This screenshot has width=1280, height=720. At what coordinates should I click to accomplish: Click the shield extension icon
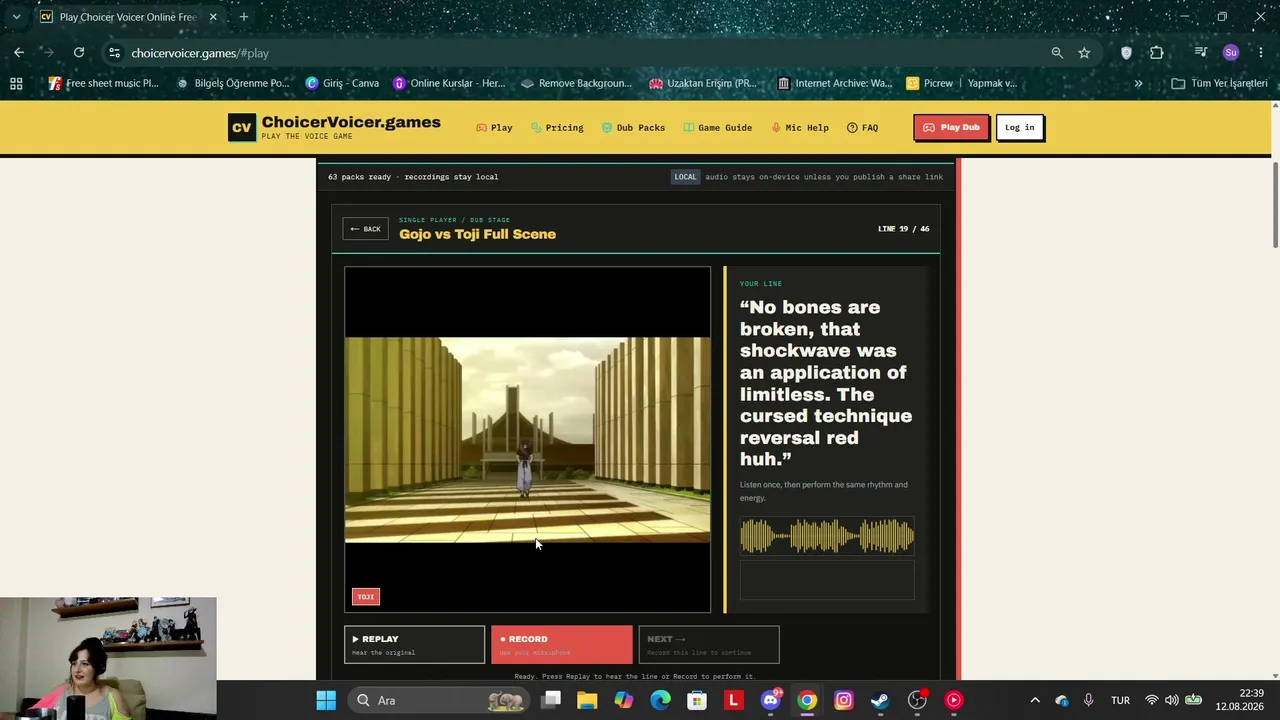point(1126,53)
